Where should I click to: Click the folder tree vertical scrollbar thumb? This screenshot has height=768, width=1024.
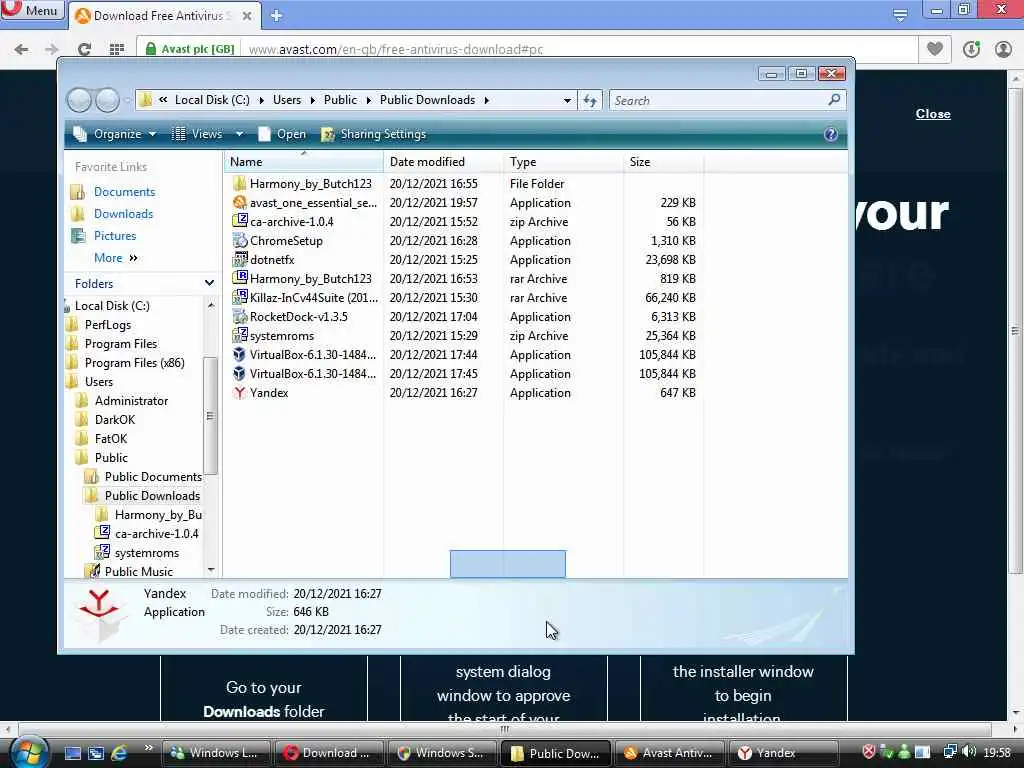tap(210, 415)
